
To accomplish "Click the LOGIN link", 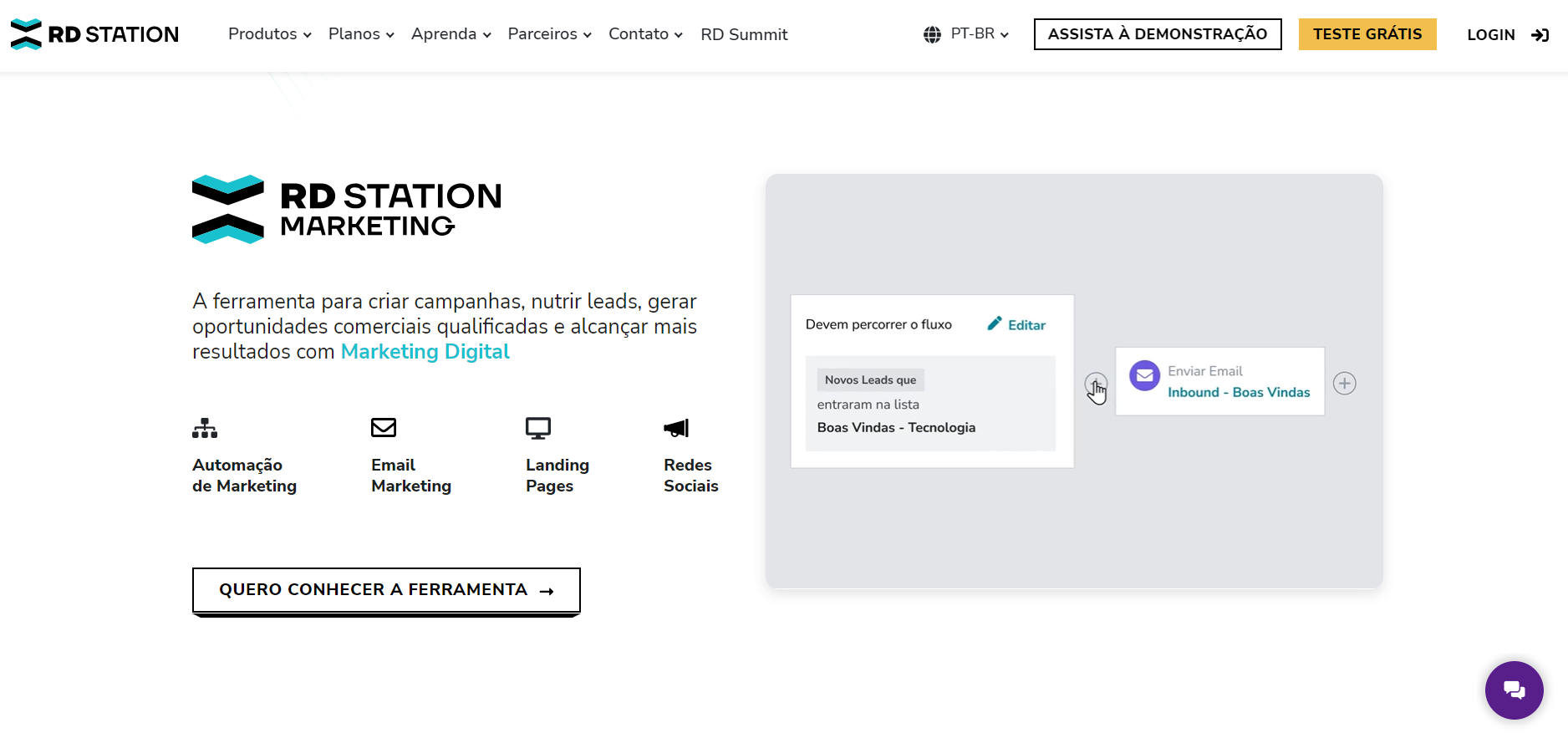I will [x=1491, y=35].
